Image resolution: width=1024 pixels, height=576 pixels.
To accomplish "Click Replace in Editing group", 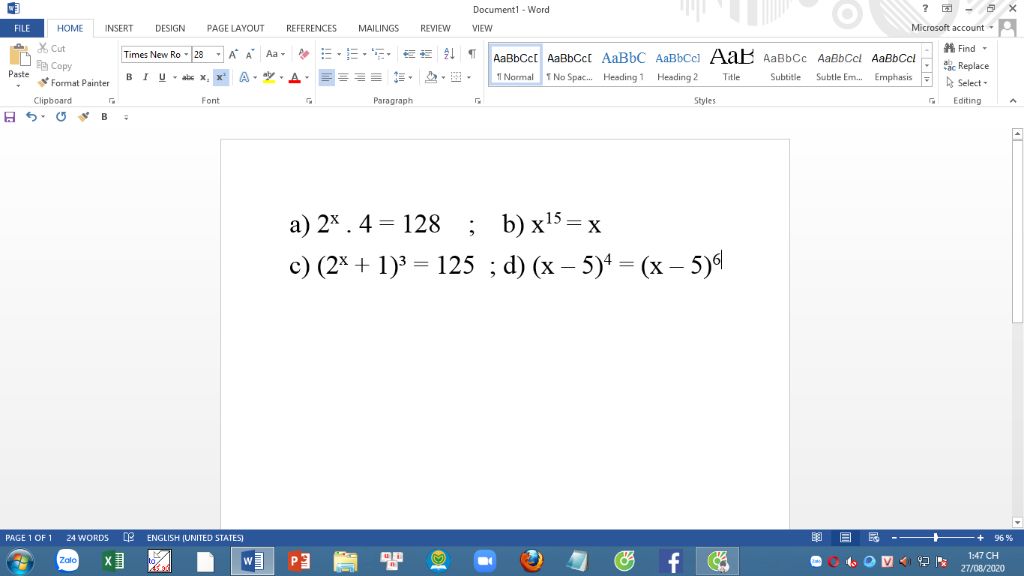I will (x=966, y=65).
